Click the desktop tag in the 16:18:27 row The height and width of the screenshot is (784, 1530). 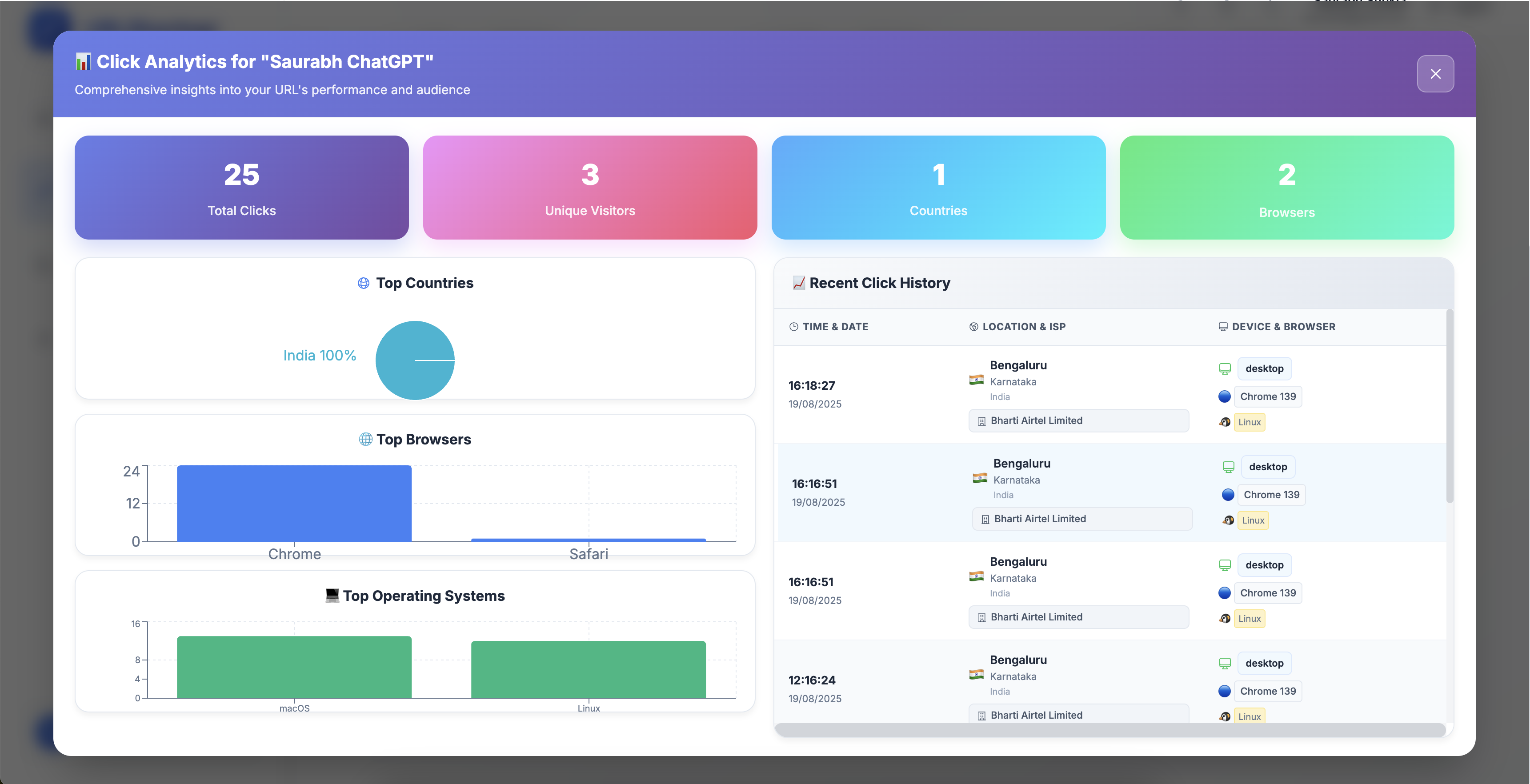1265,369
